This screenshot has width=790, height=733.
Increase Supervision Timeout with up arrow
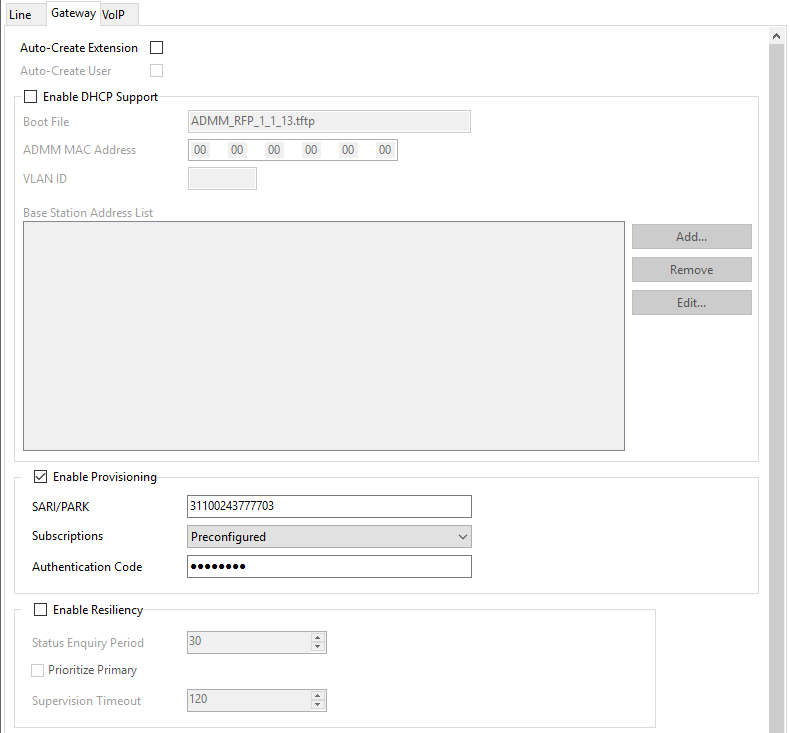(x=317, y=696)
